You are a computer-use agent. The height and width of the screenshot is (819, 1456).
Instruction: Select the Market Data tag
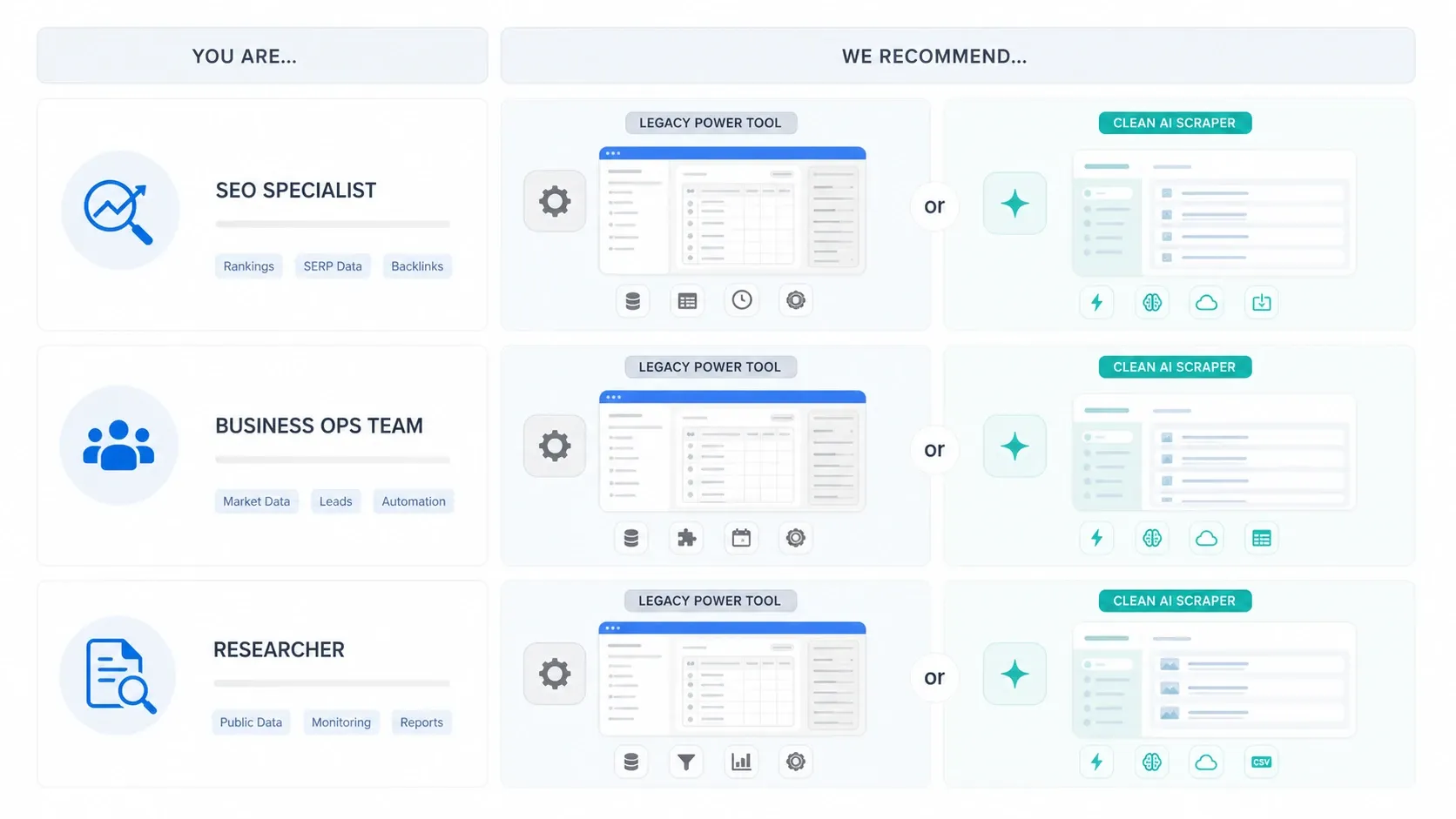256,501
